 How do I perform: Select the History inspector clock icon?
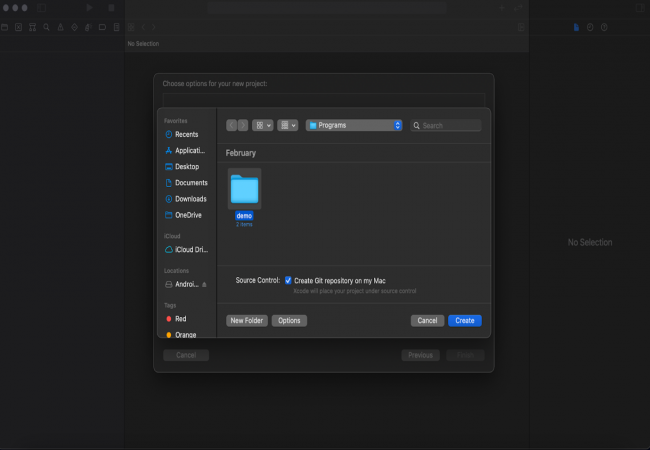click(590, 27)
